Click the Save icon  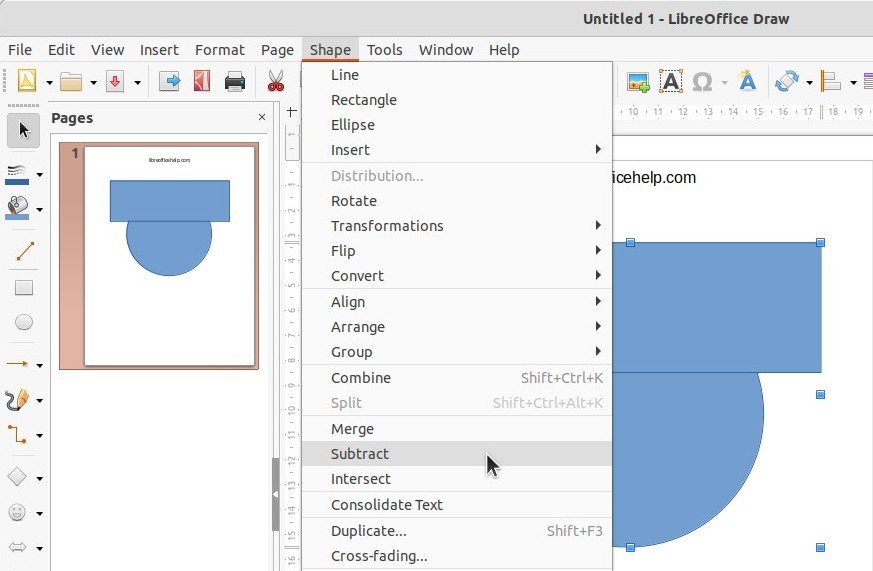[115, 82]
